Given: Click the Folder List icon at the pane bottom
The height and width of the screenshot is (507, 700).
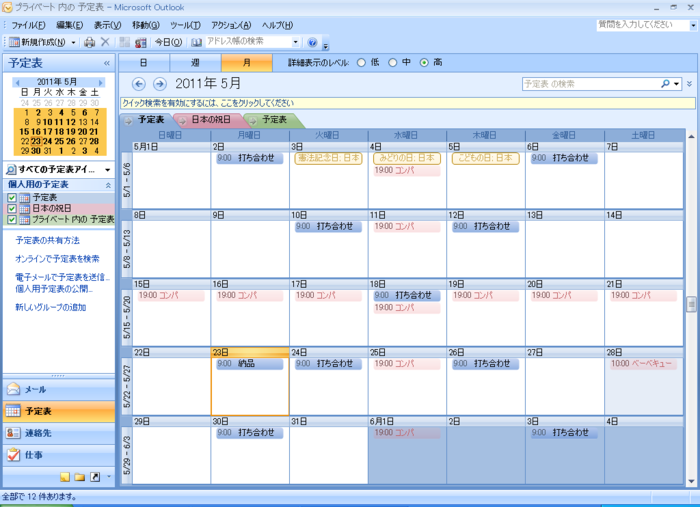Looking at the screenshot, I should point(80,477).
